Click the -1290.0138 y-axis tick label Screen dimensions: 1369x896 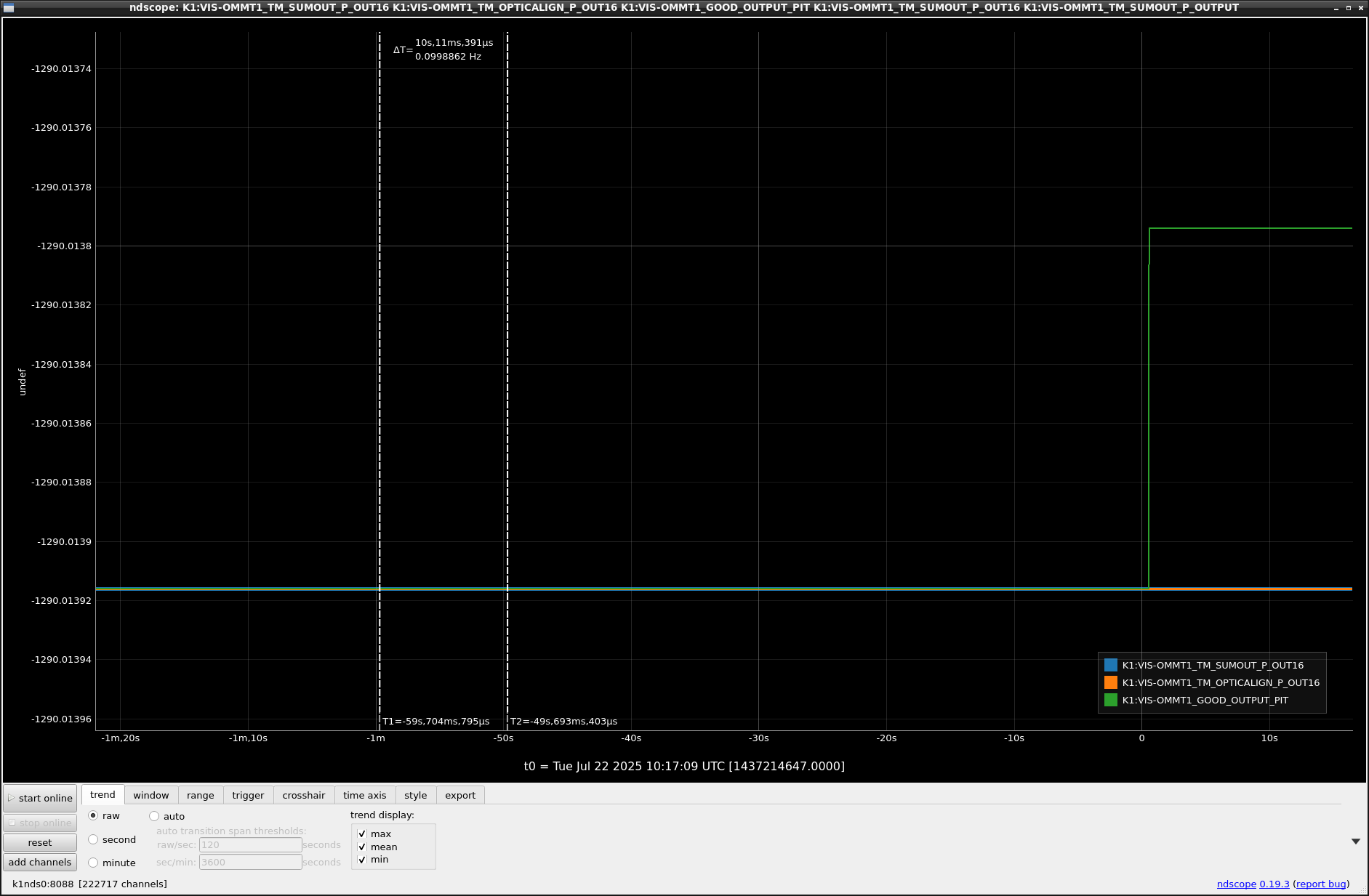tap(65, 246)
